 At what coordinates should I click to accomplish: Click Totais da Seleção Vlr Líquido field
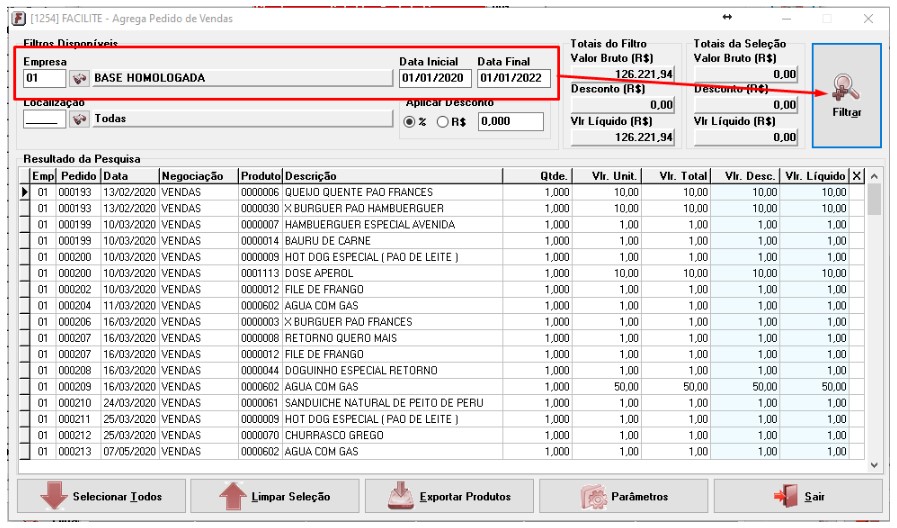[x=745, y=137]
